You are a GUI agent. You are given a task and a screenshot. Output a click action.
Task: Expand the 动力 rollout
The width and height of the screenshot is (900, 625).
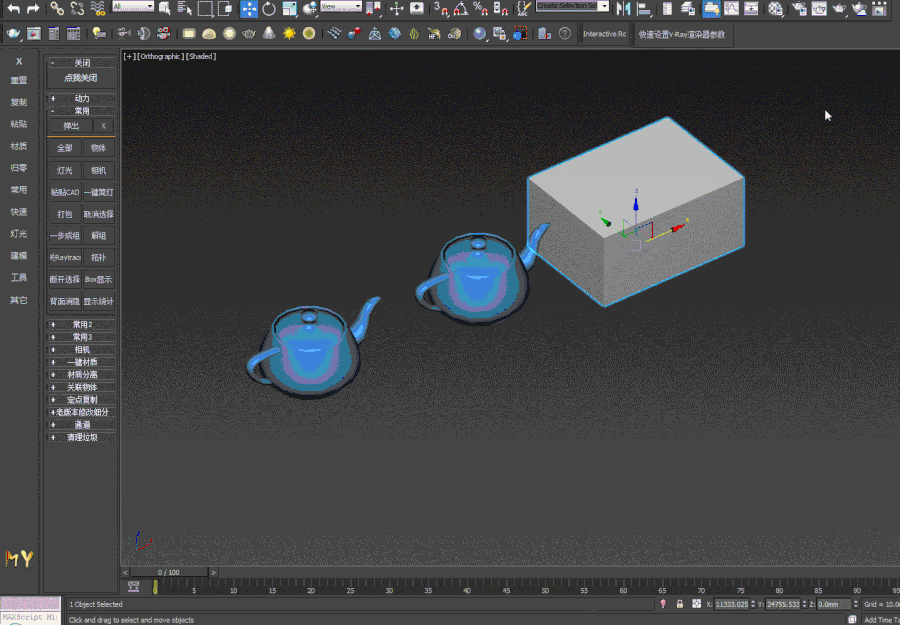[x=82, y=98]
